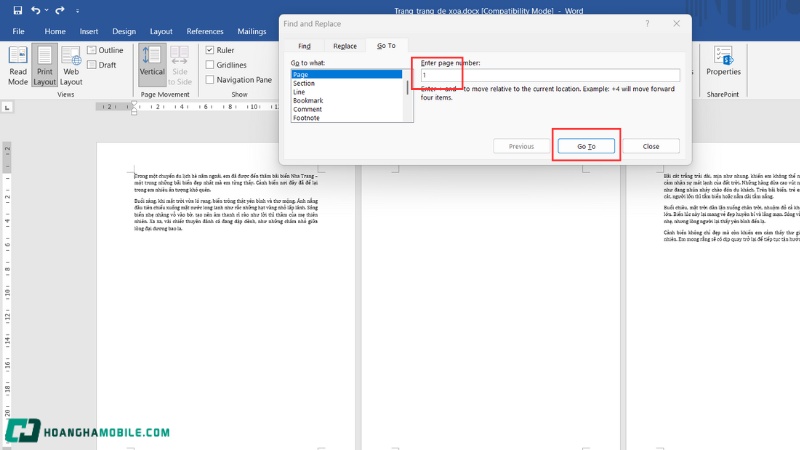Select Bookmark in Go to what list
Viewport: 800px width, 450px height.
pos(308,100)
